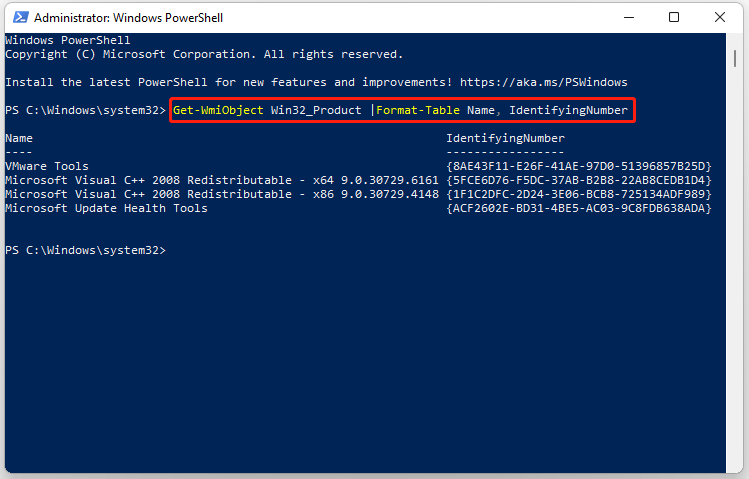Click the Visual C++ 2008 x64 entry
Viewport: 749px width, 479px height.
tap(222, 180)
